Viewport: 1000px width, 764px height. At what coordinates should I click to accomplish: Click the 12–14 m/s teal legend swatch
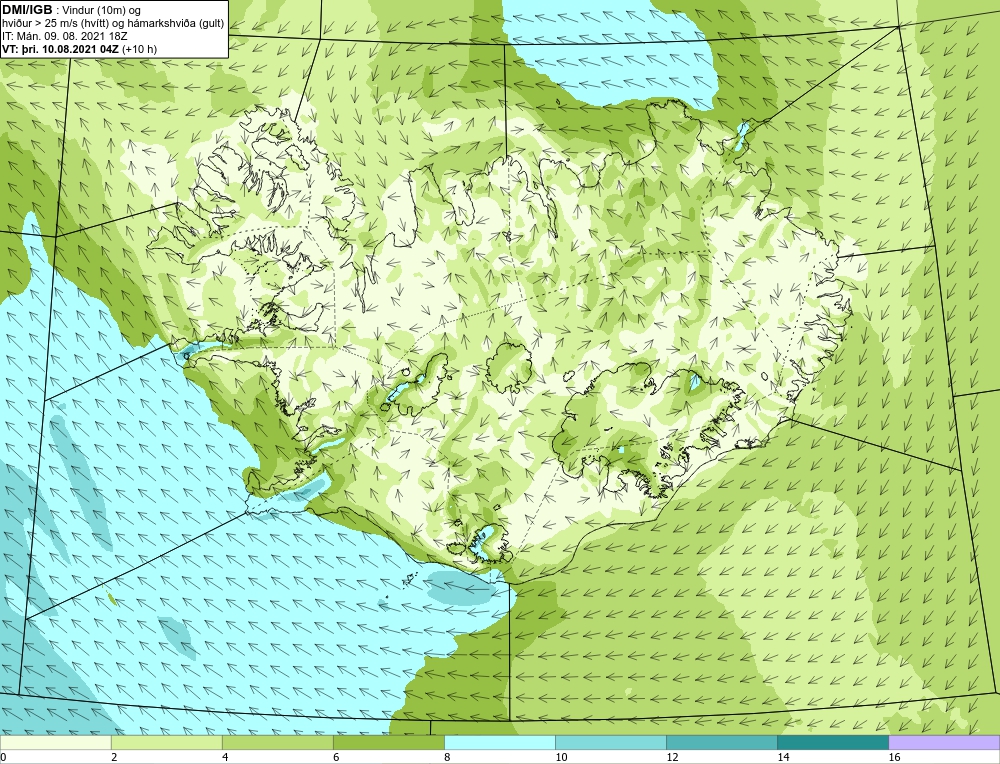pyautogui.click(x=721, y=742)
